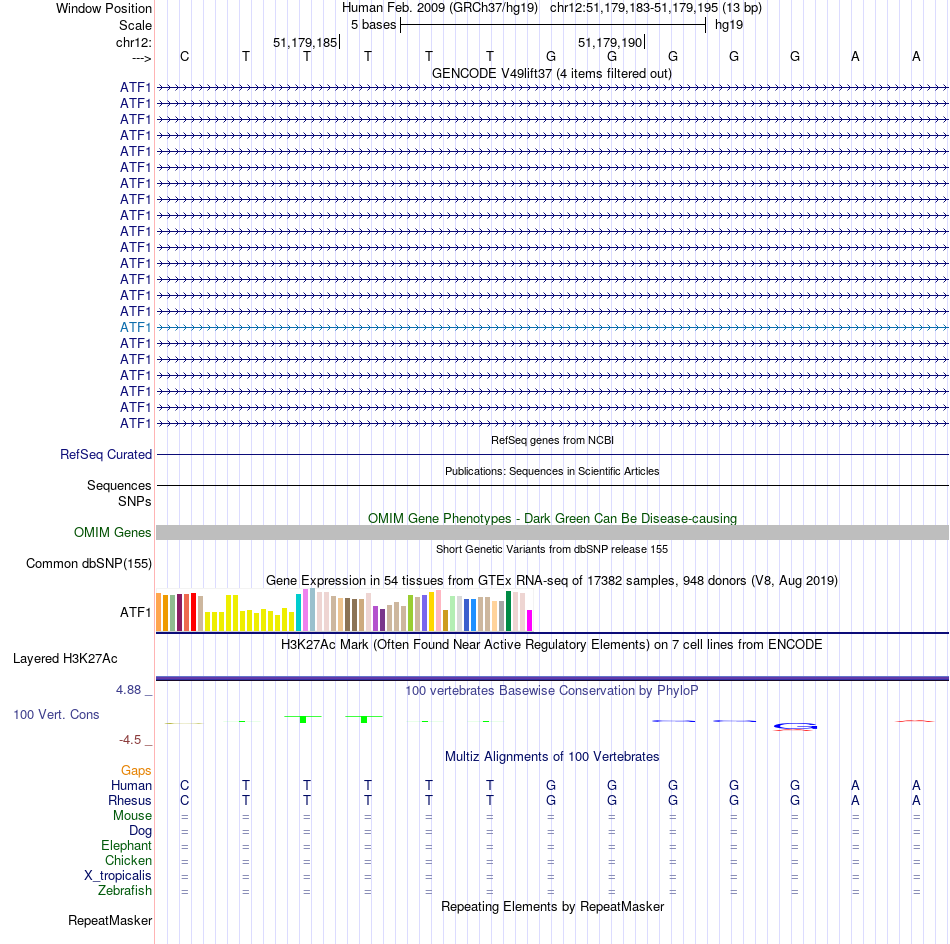Image resolution: width=950 pixels, height=944 pixels.
Task: Select the Zebrafish alignment row label
Action: click(125, 891)
